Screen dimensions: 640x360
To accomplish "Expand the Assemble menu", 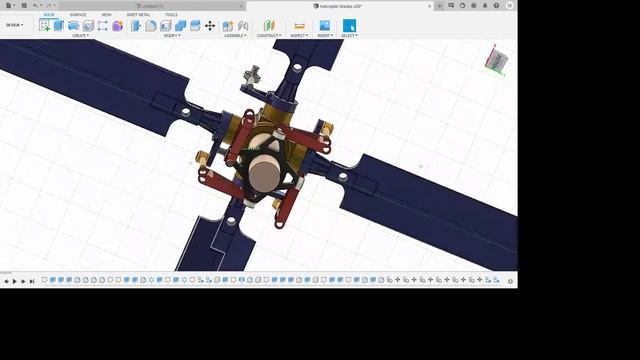I will [235, 36].
